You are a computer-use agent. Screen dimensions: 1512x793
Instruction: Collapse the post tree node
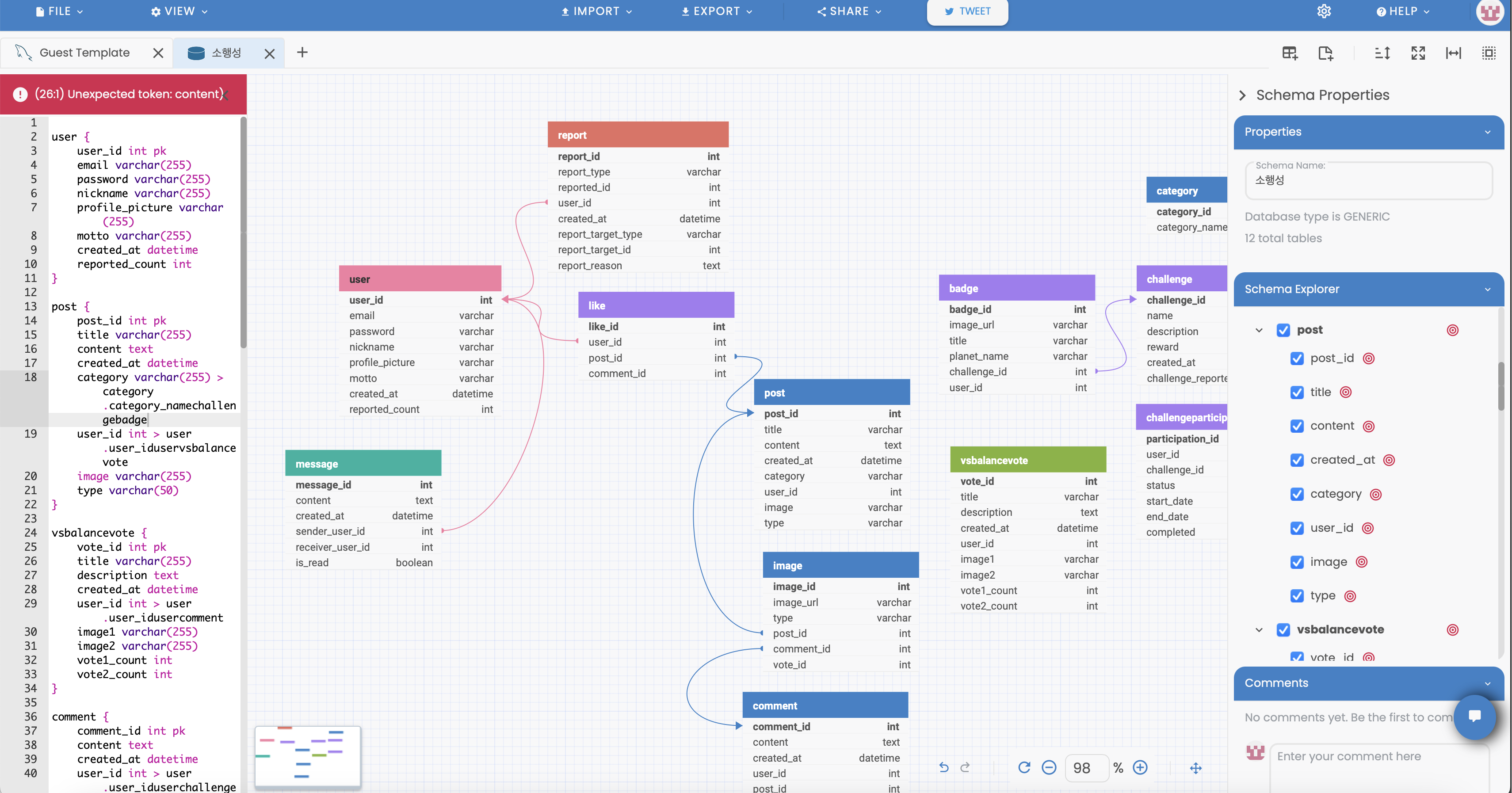(1258, 331)
